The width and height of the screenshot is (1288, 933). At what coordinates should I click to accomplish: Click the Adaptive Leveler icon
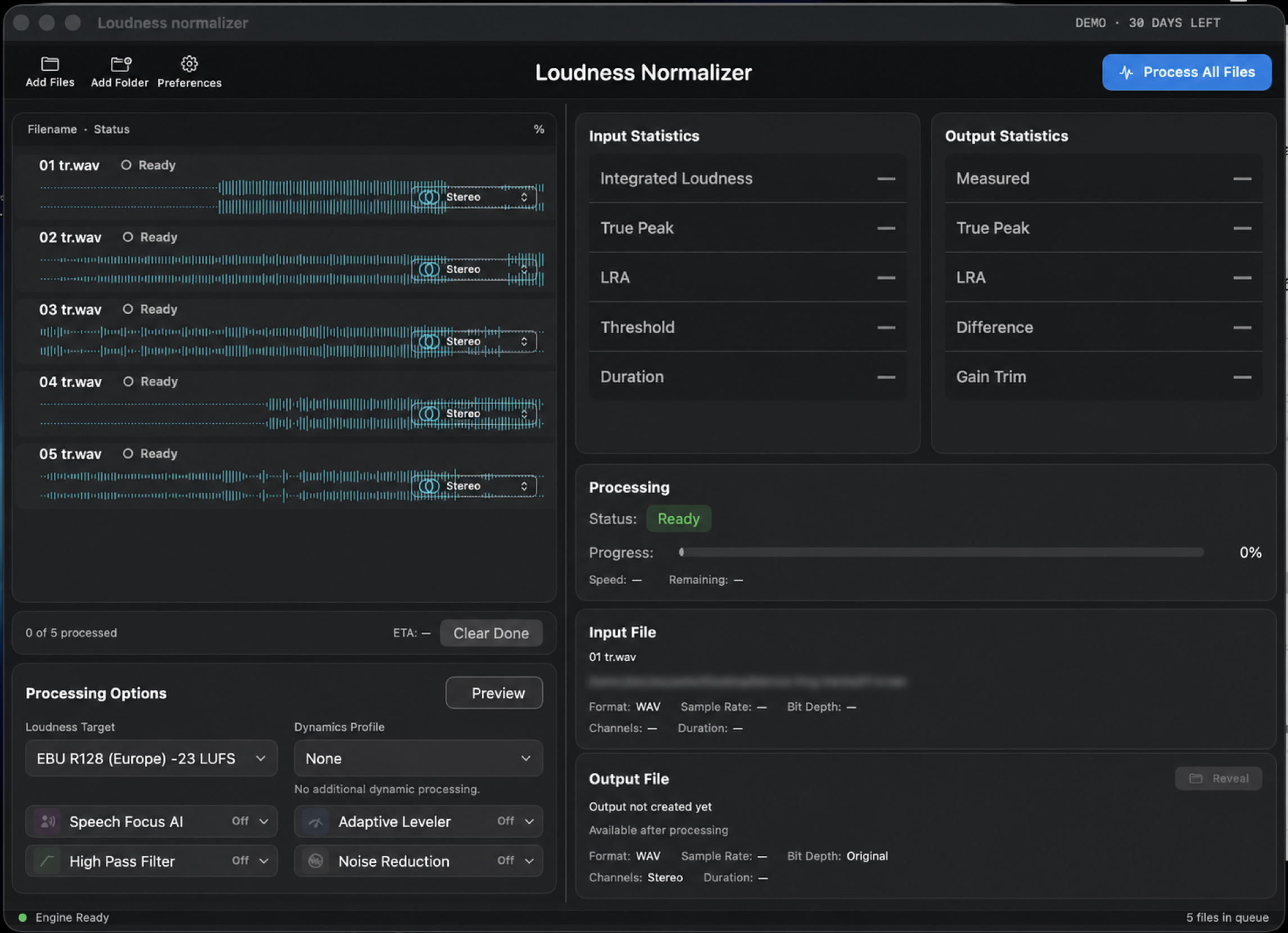pyautogui.click(x=315, y=821)
